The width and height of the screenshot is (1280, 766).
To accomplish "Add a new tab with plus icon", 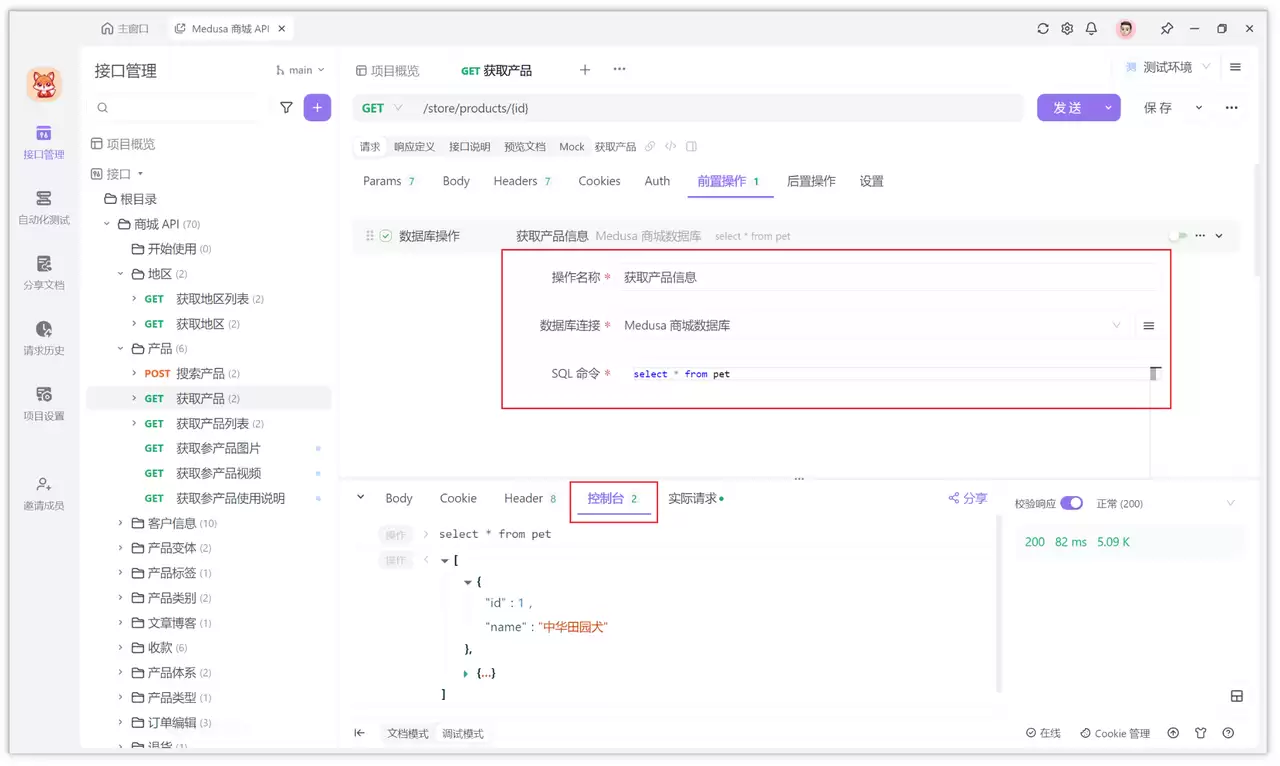I will [585, 69].
